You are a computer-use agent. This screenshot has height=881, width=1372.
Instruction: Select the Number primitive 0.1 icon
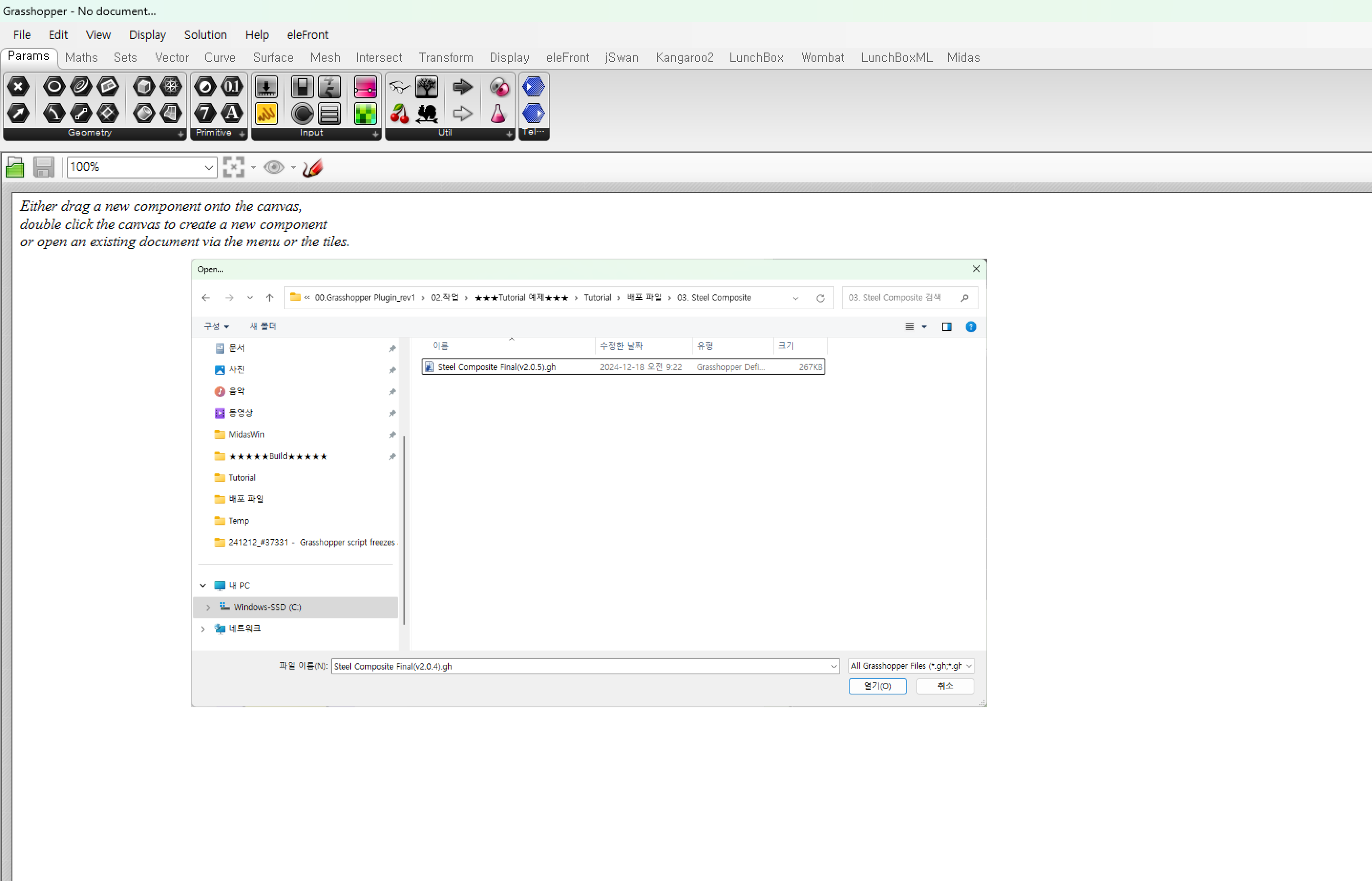(232, 86)
